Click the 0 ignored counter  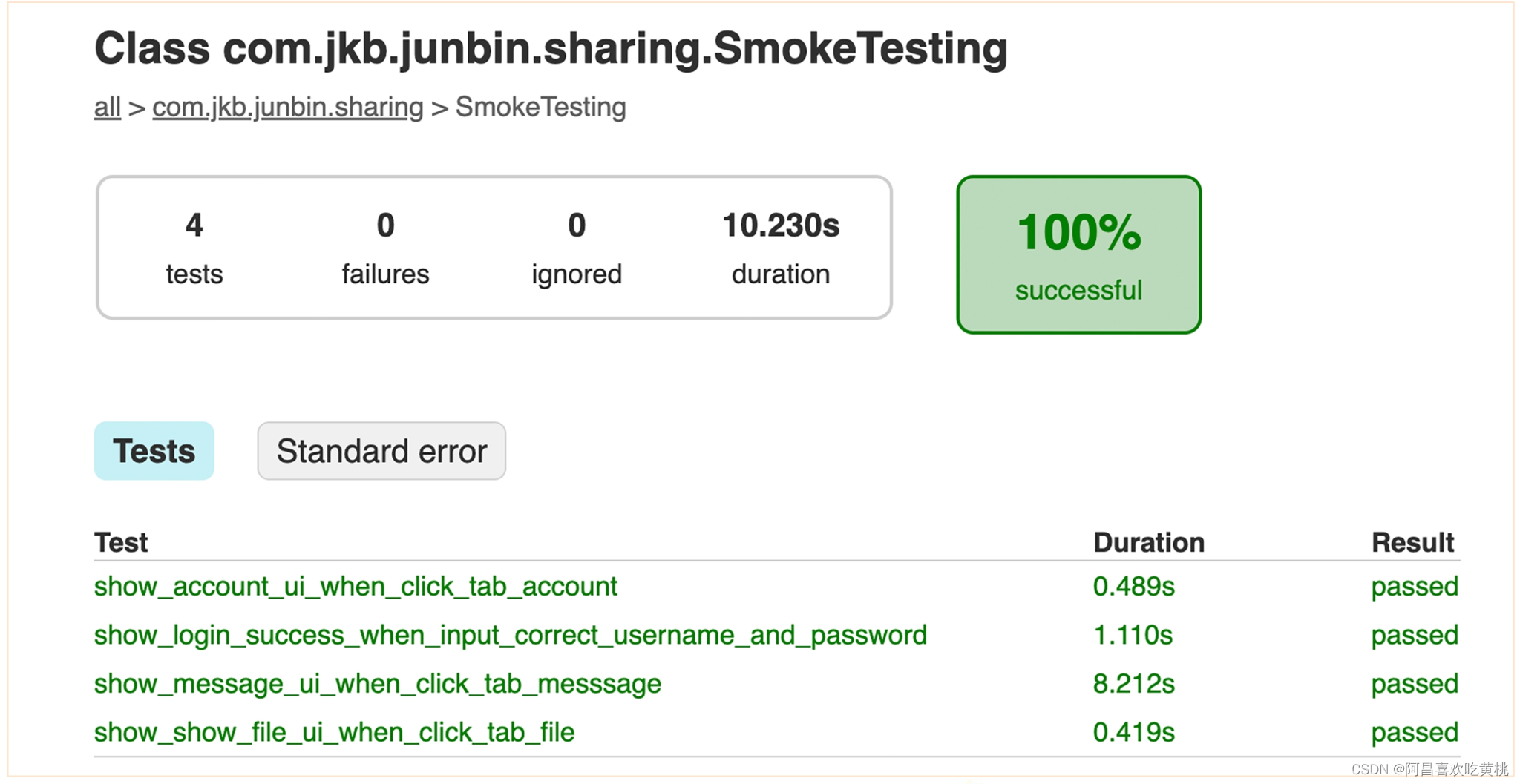point(577,248)
